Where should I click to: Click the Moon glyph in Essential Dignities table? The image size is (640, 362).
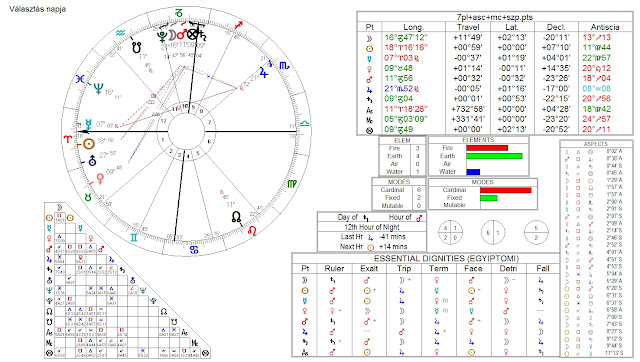[x=304, y=280]
